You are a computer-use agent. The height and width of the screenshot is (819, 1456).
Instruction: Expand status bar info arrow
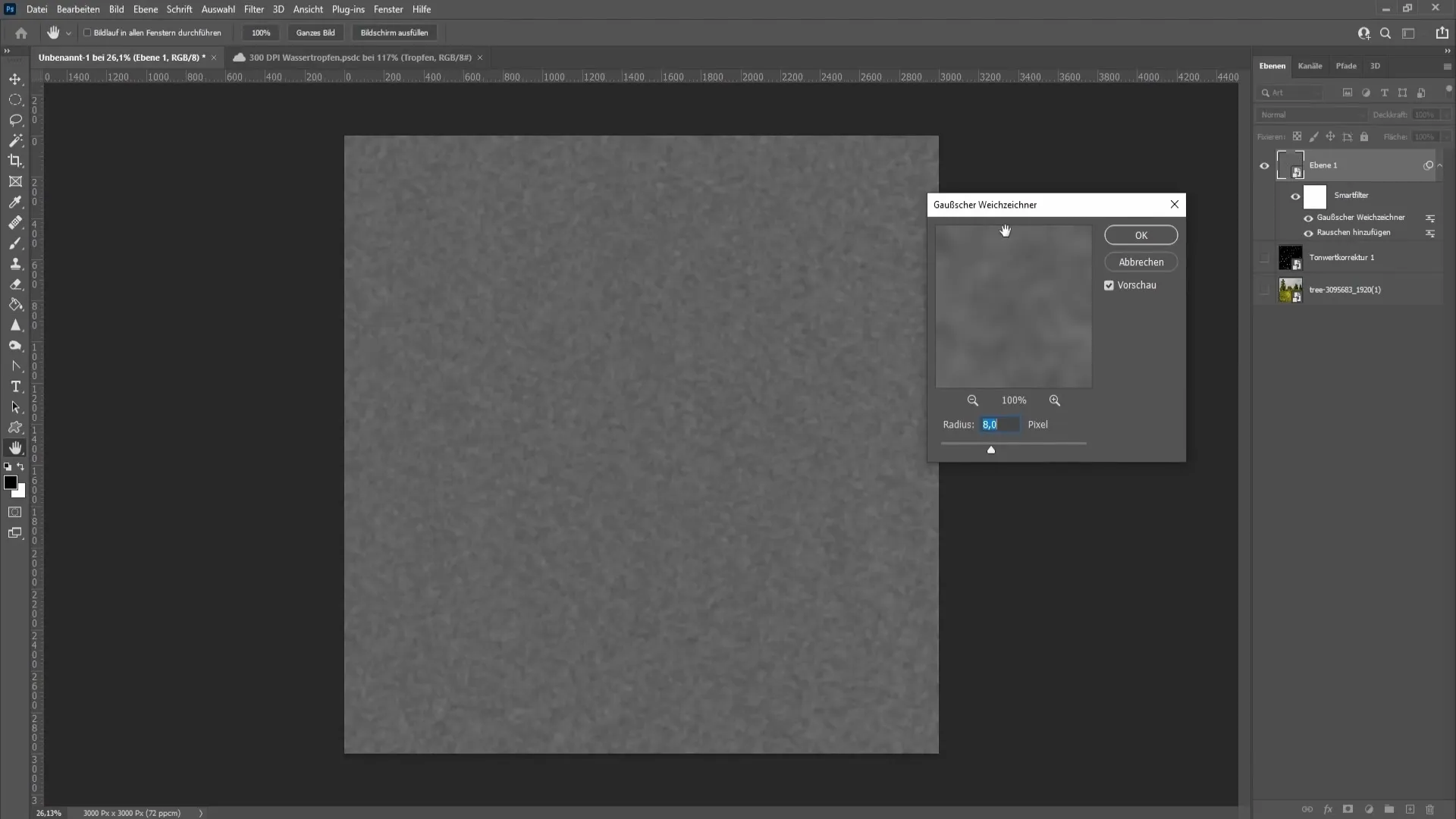tap(201, 813)
